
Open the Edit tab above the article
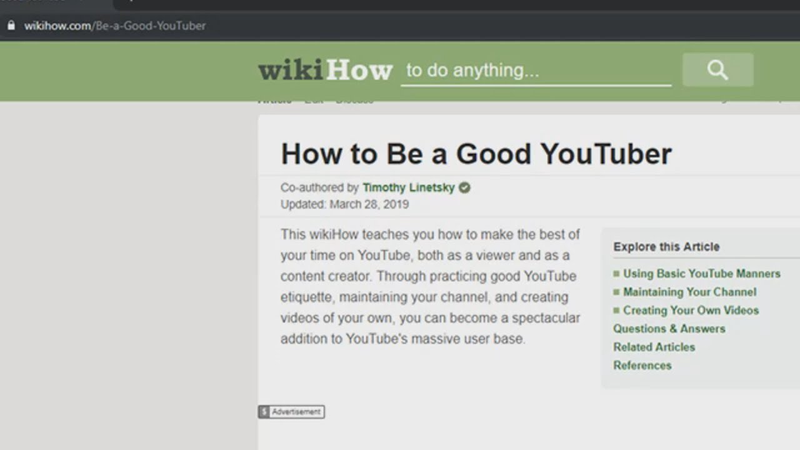point(314,101)
